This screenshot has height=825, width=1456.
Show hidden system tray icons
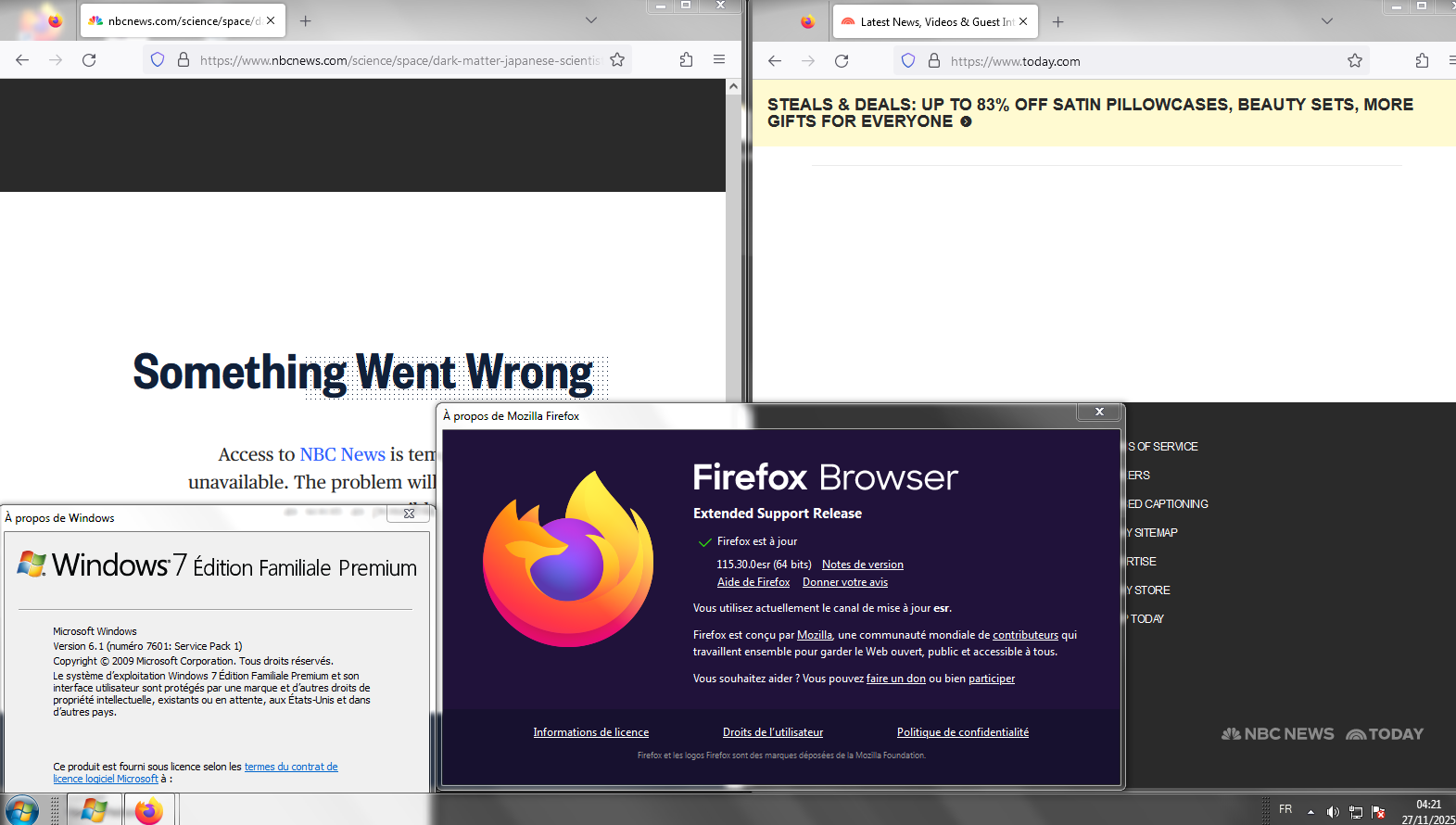point(1310,812)
